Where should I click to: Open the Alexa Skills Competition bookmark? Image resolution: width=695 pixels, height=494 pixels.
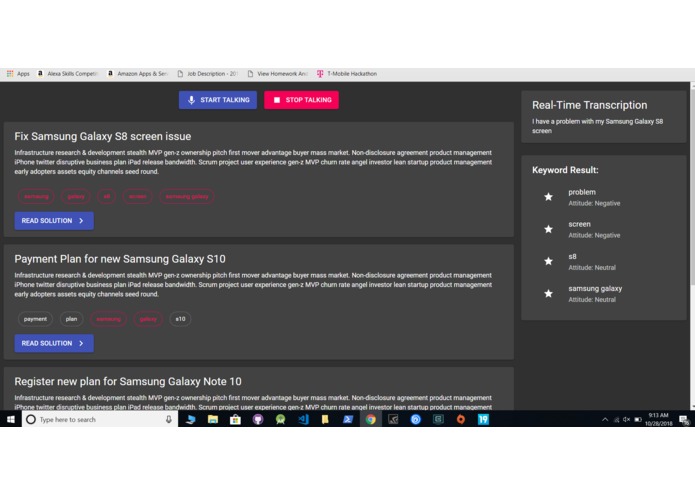pos(68,74)
